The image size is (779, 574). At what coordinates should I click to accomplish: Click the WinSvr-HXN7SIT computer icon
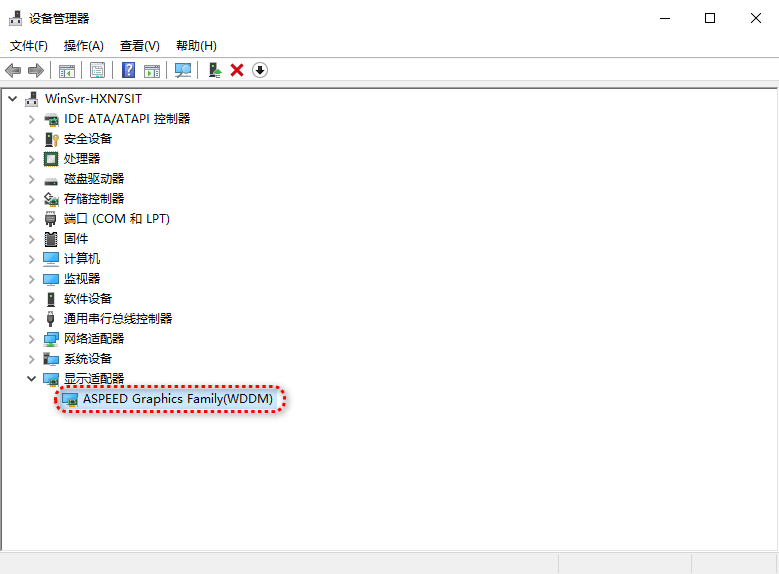coord(32,99)
